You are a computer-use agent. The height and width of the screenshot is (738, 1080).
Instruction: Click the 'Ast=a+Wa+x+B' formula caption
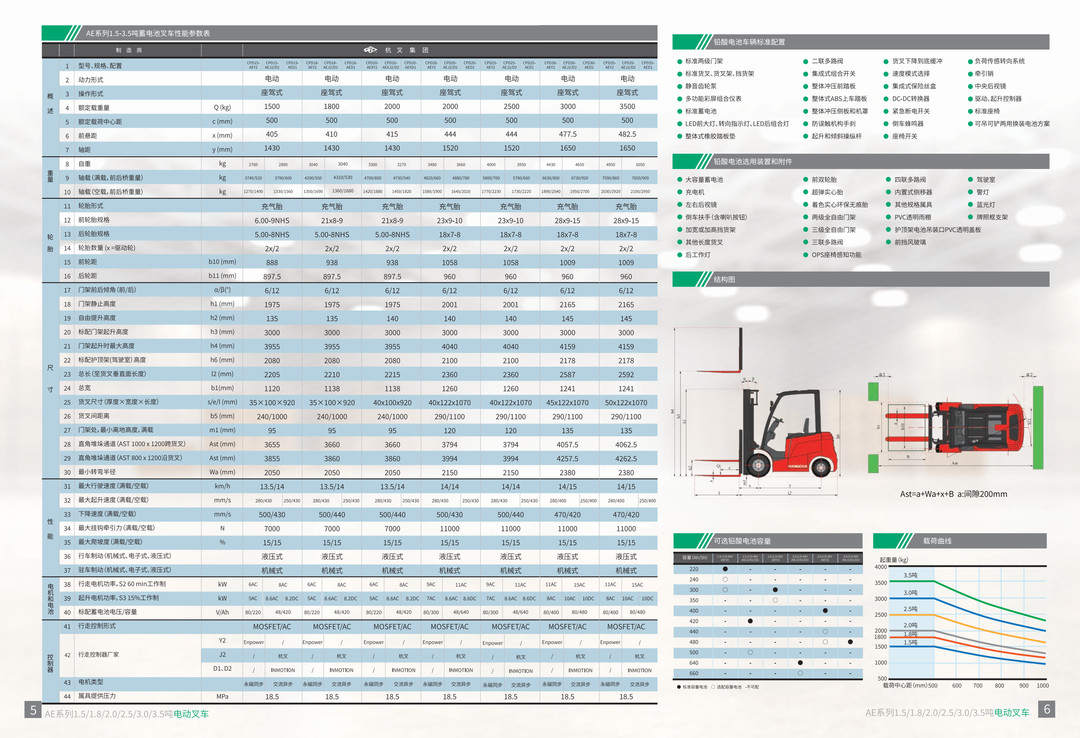click(x=926, y=494)
